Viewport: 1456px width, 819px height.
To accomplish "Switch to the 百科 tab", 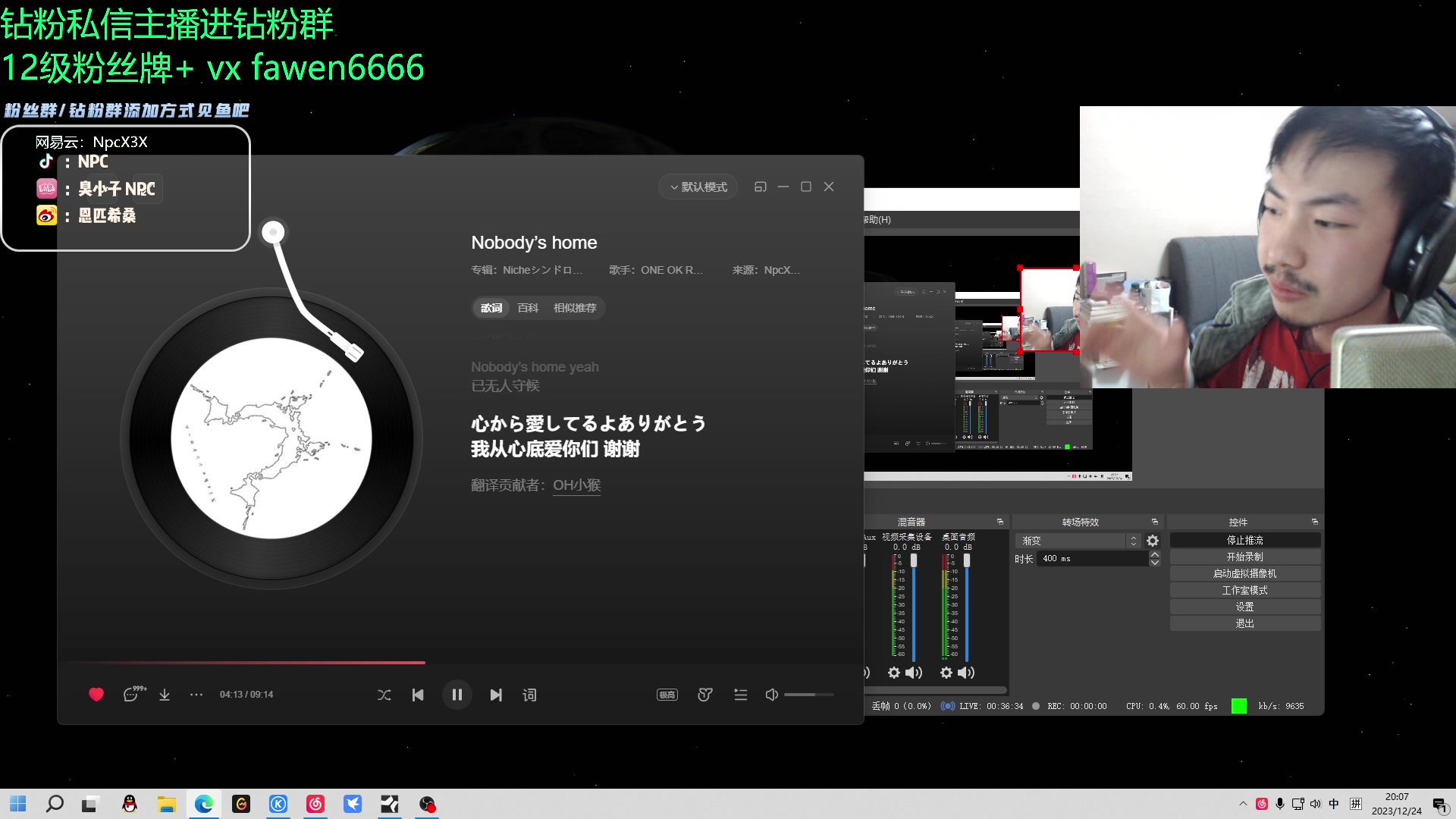I will click(528, 308).
